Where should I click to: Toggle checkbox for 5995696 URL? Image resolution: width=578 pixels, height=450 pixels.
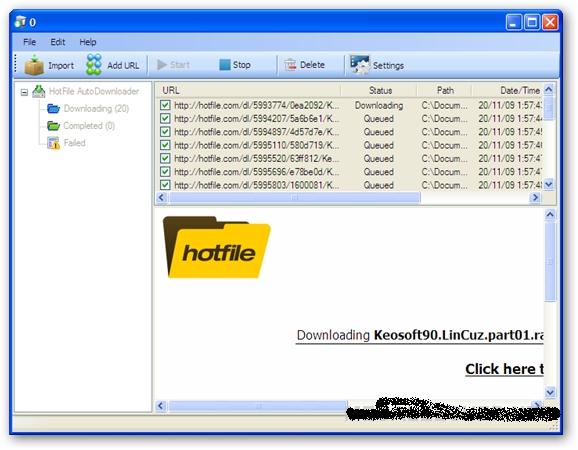click(x=165, y=172)
